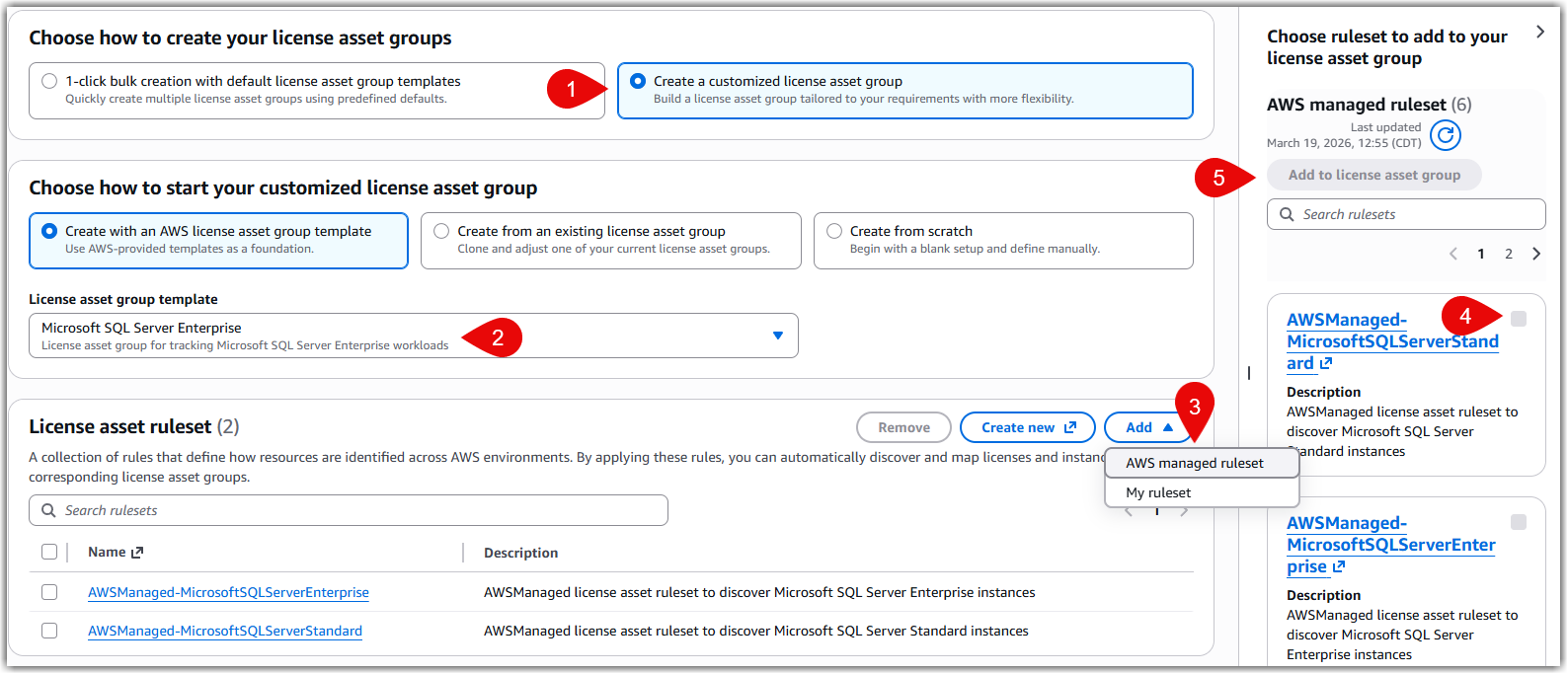Screen dimensions: 1568x674
Task: Go to the next page using the side panel arrow
Action: click(1536, 254)
